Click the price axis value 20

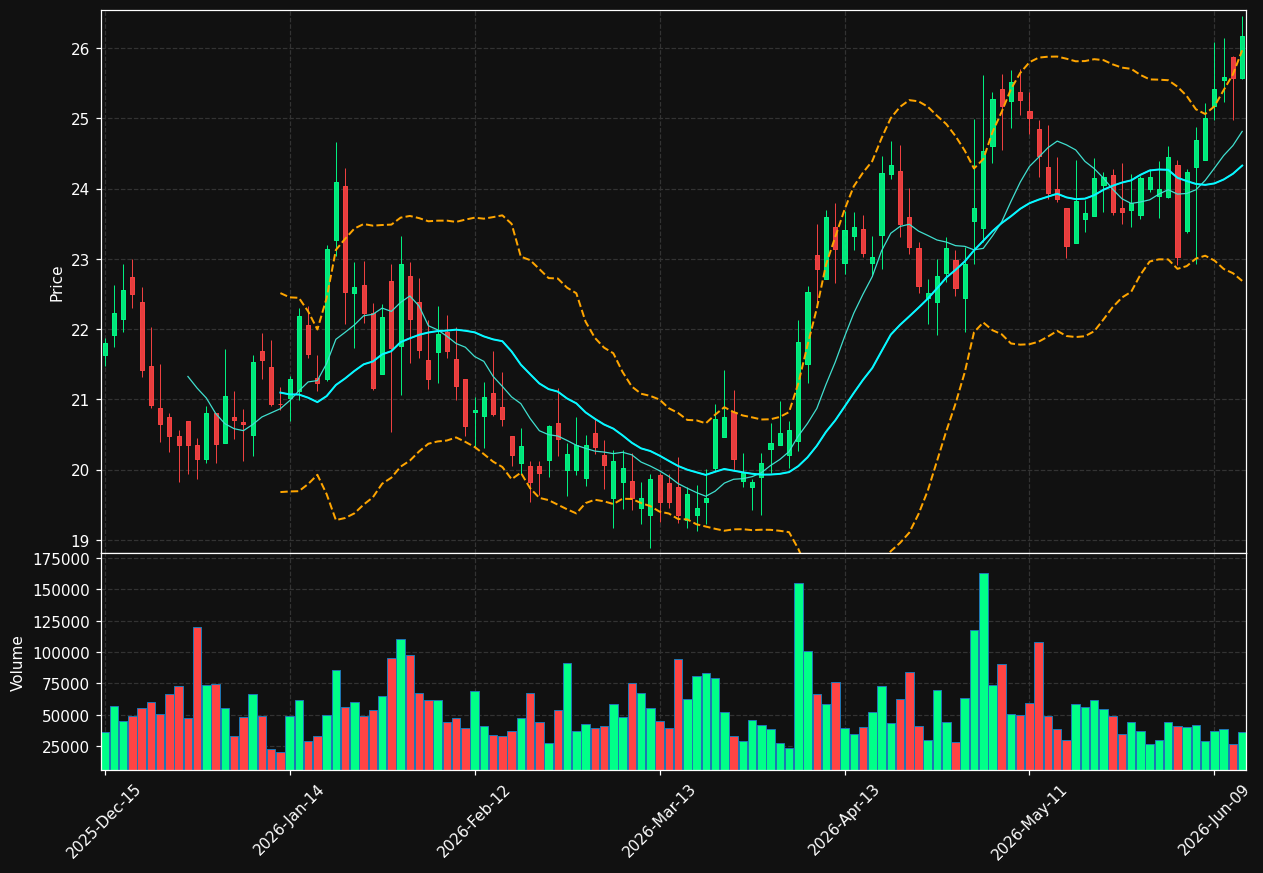(81, 470)
